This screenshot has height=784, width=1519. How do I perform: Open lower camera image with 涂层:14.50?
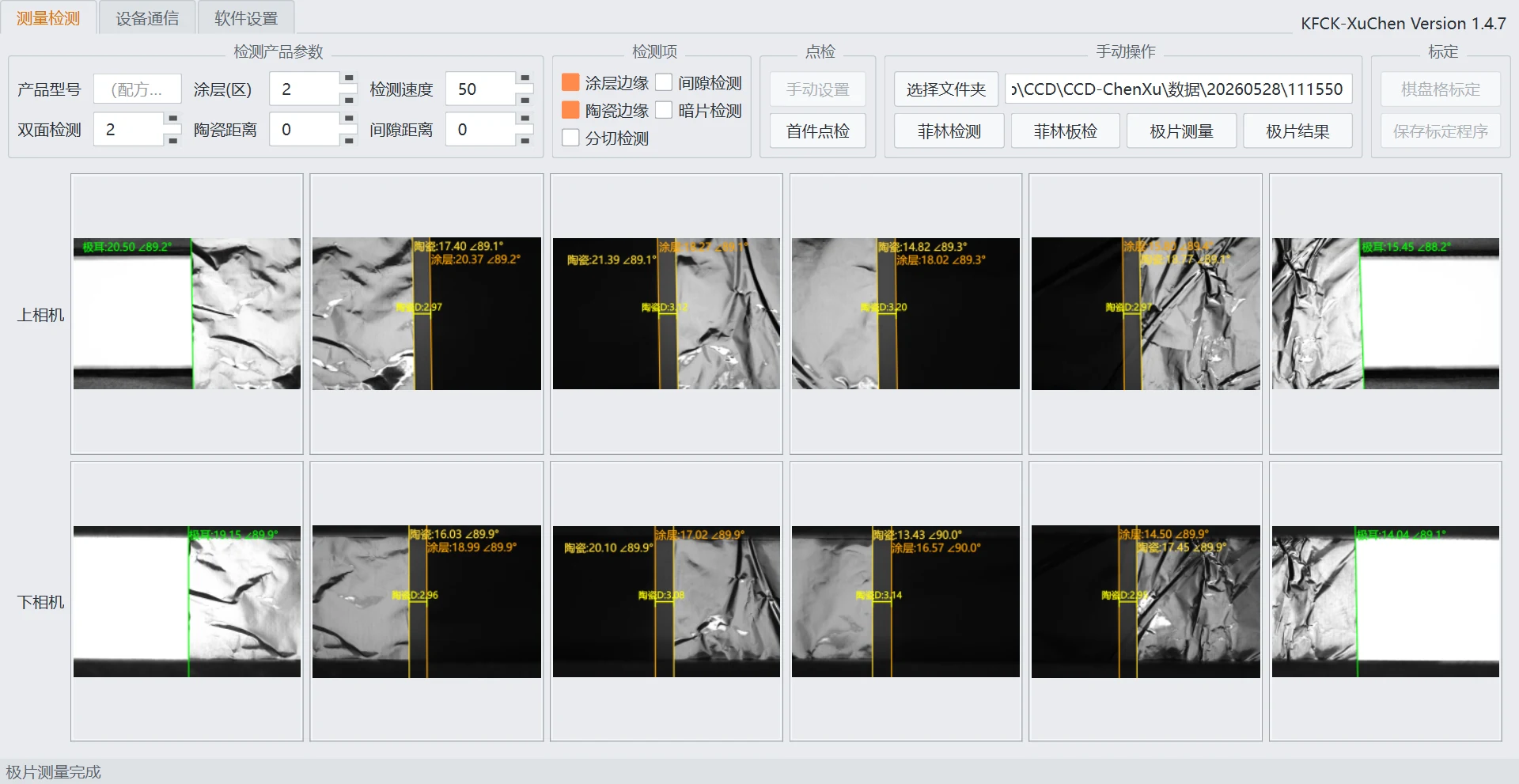[x=1146, y=601]
